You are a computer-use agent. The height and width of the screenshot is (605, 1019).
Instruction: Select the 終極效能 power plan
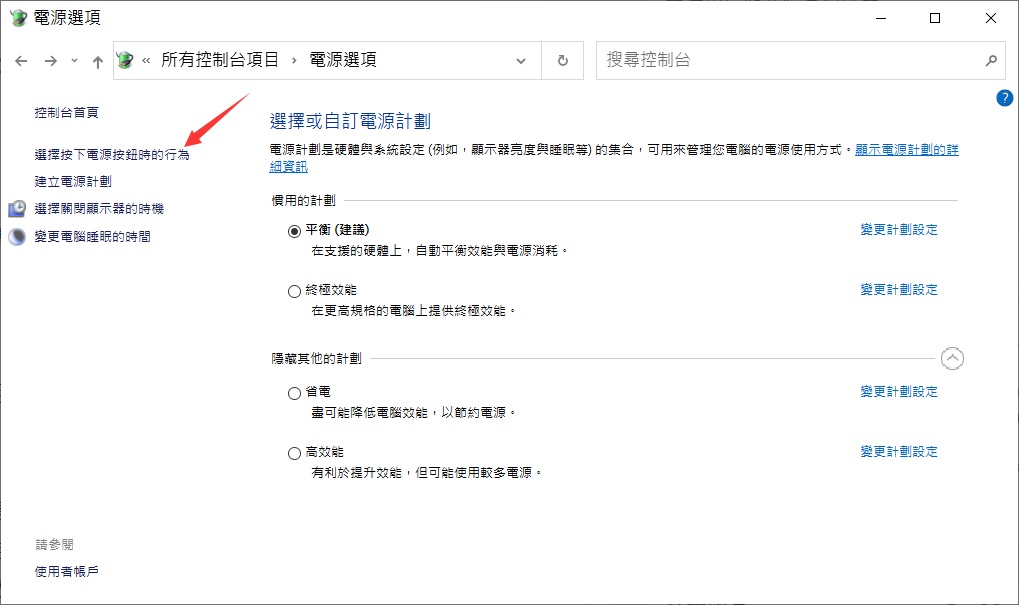[294, 291]
